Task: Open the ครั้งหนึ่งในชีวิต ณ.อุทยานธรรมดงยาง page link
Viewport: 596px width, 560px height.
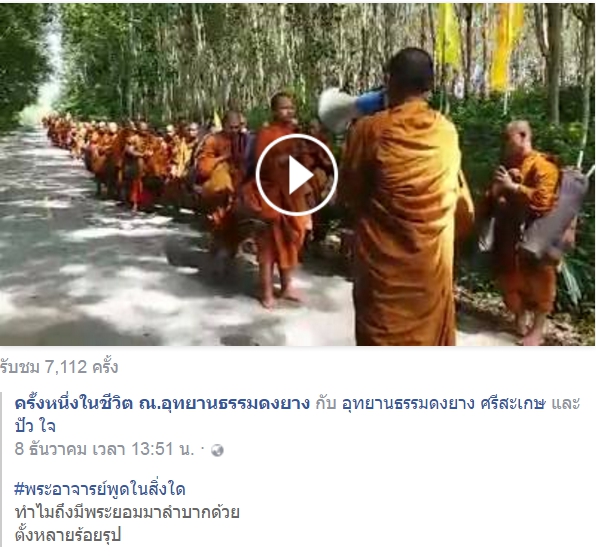Action: 162,403
